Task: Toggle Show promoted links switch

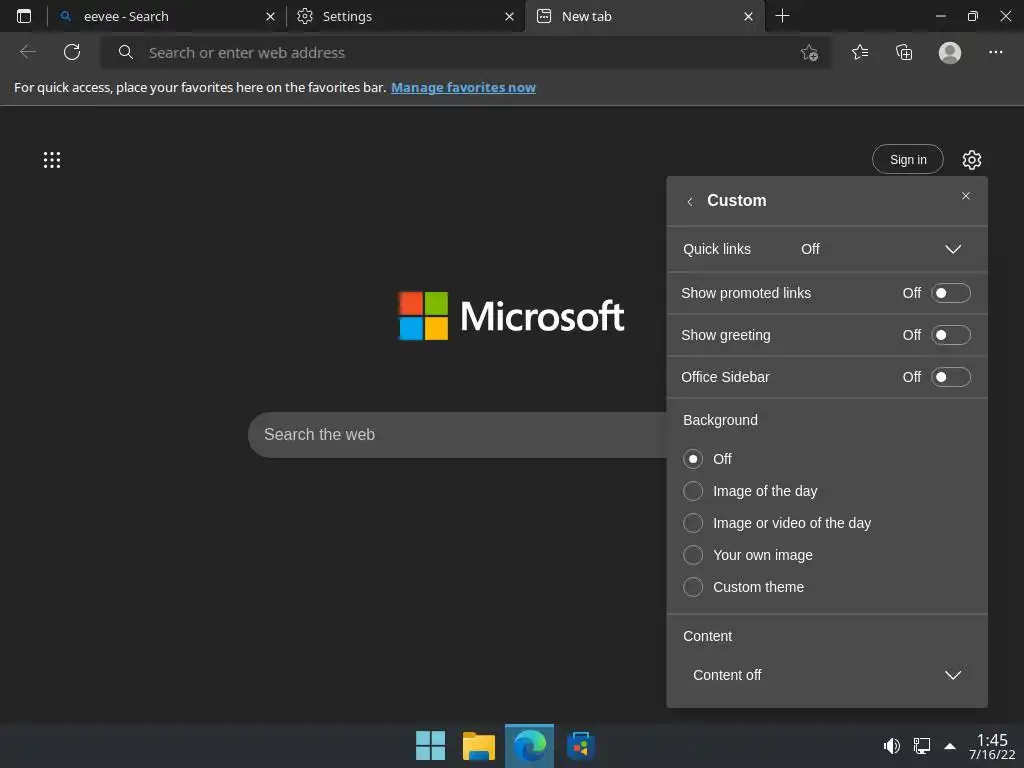Action: point(950,293)
